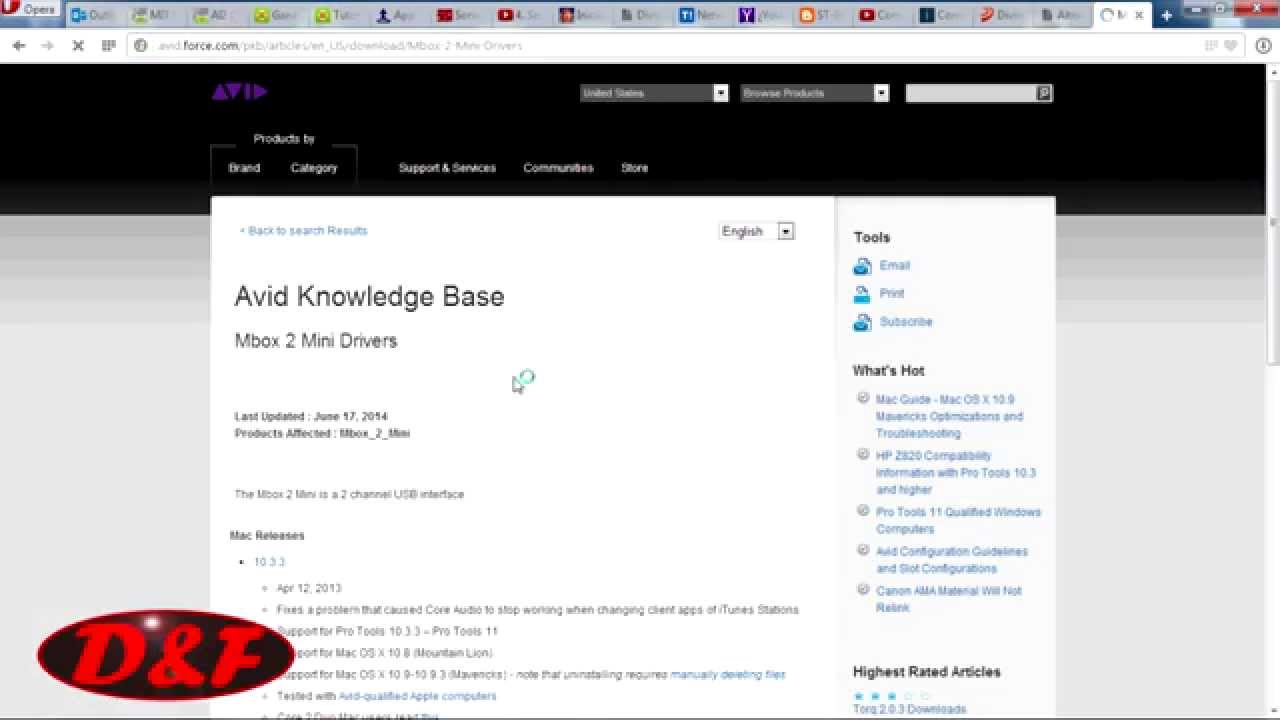Open Avid Configuration Guidelines article
The width and height of the screenshot is (1280, 720).
click(952, 560)
